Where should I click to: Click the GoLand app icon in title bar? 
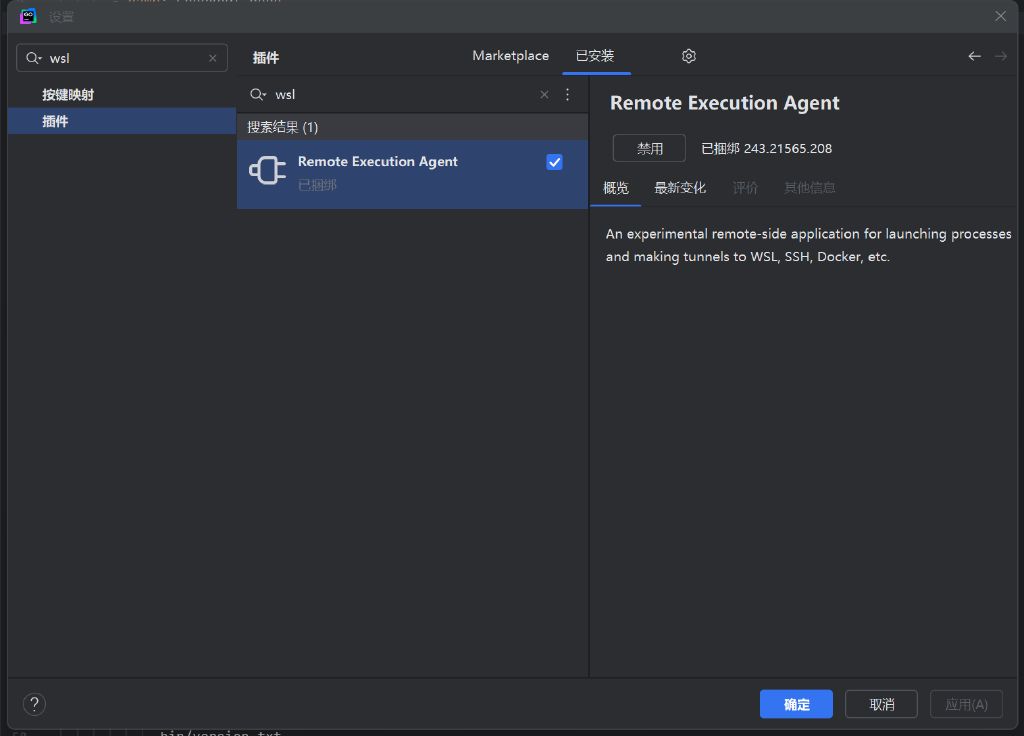[28, 16]
